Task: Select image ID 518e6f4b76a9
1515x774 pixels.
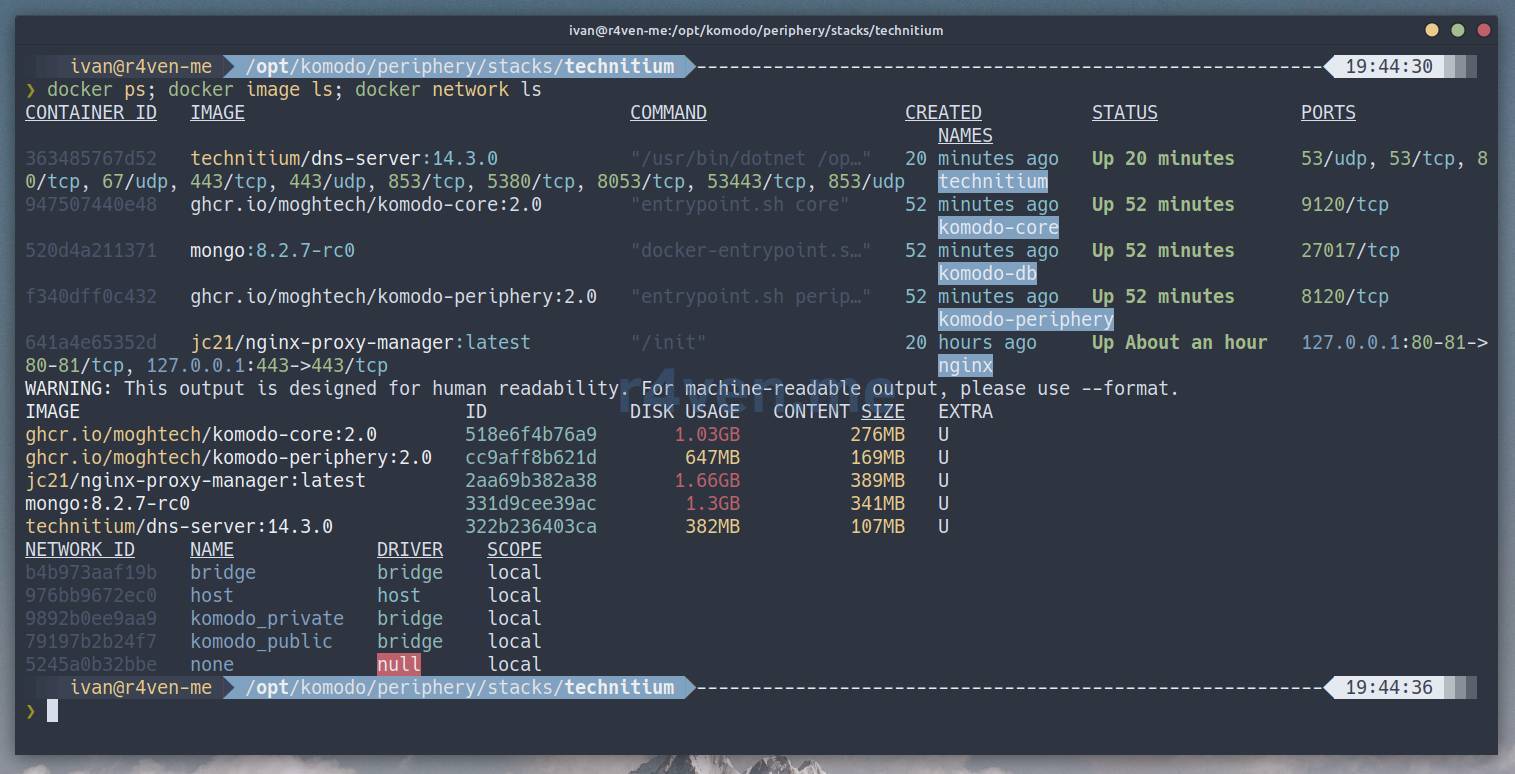Action: pos(530,434)
